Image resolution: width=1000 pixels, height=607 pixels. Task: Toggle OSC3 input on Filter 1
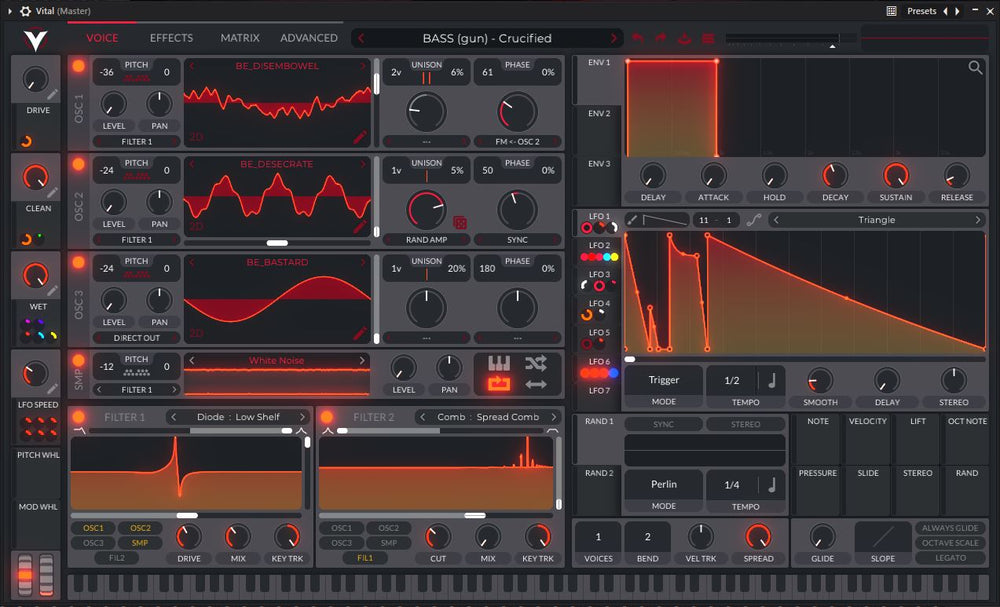point(93,543)
